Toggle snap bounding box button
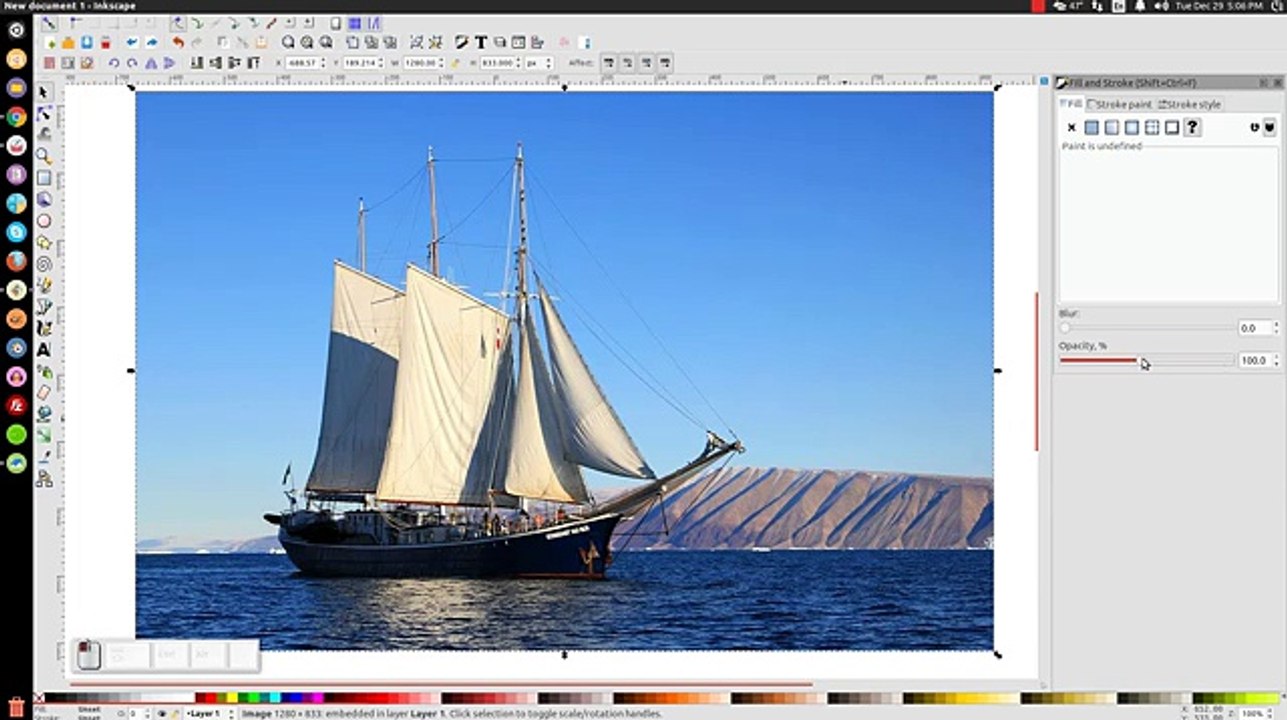 [x=76, y=23]
